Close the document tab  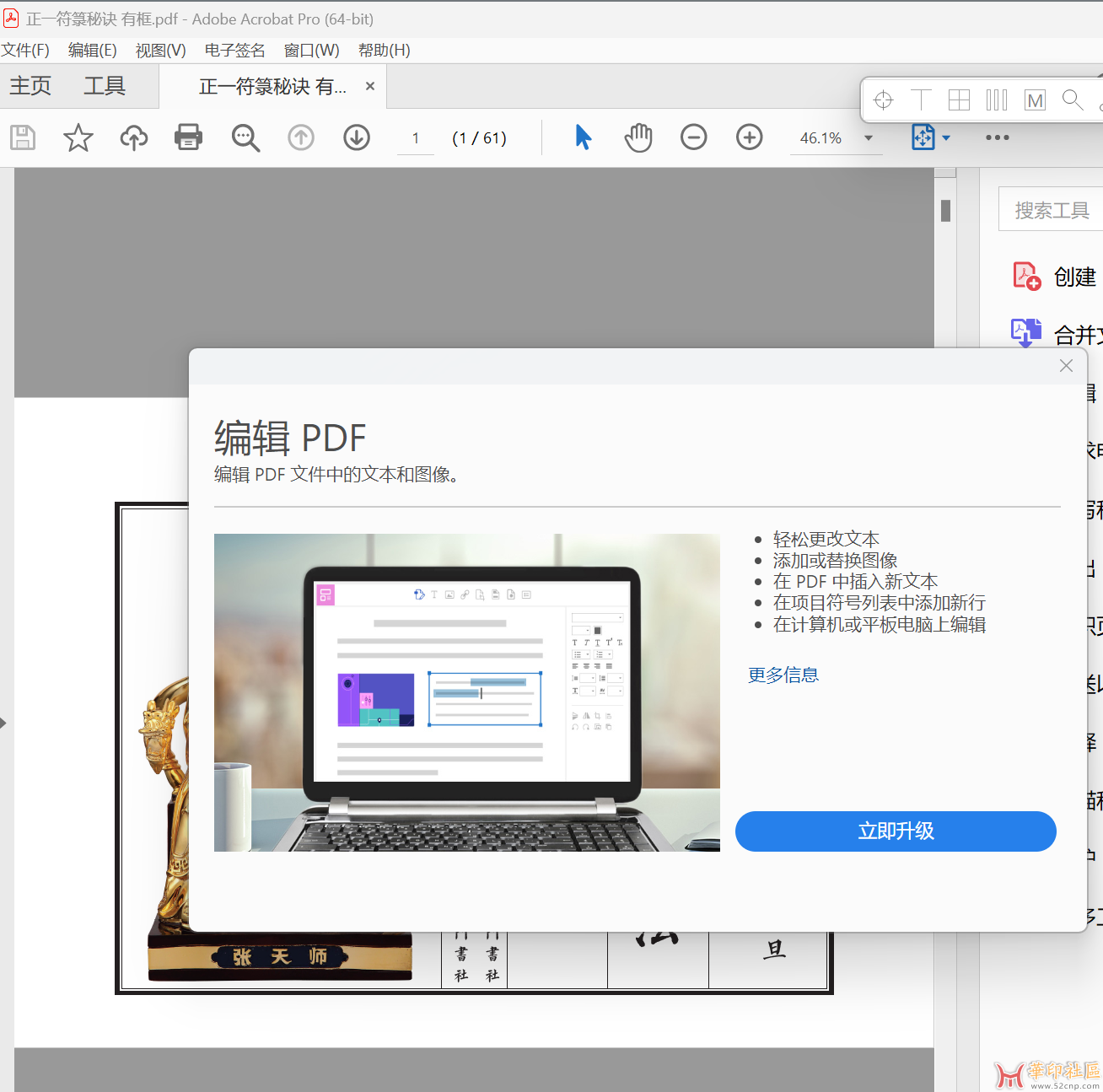pyautogui.click(x=370, y=86)
